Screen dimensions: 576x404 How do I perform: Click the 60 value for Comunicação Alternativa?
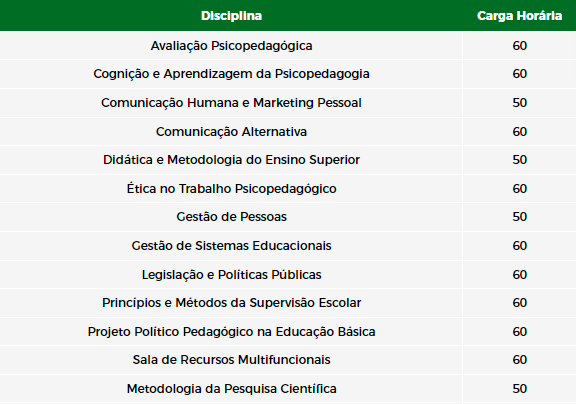tap(519, 131)
